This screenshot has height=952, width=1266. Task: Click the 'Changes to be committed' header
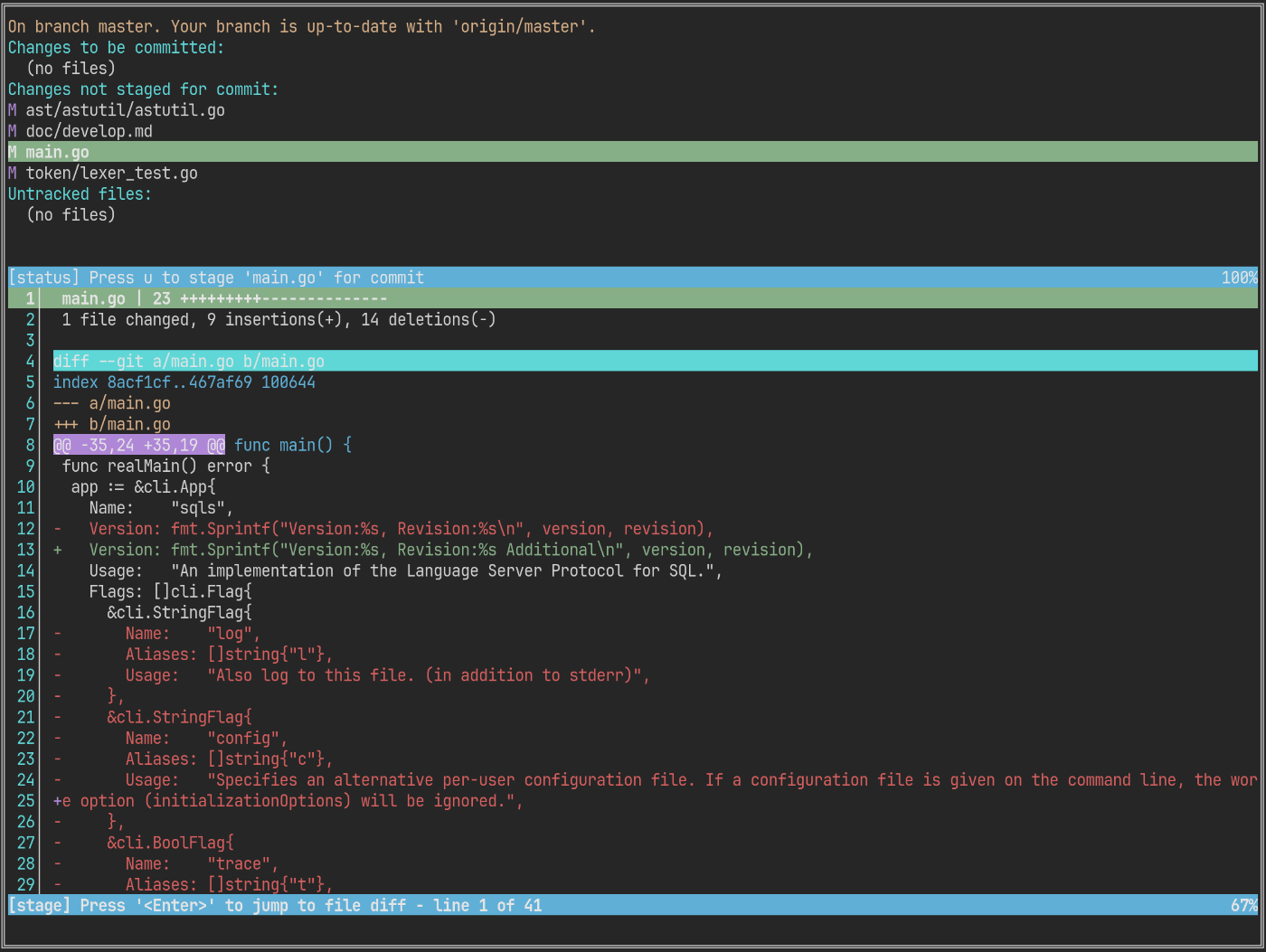(116, 48)
